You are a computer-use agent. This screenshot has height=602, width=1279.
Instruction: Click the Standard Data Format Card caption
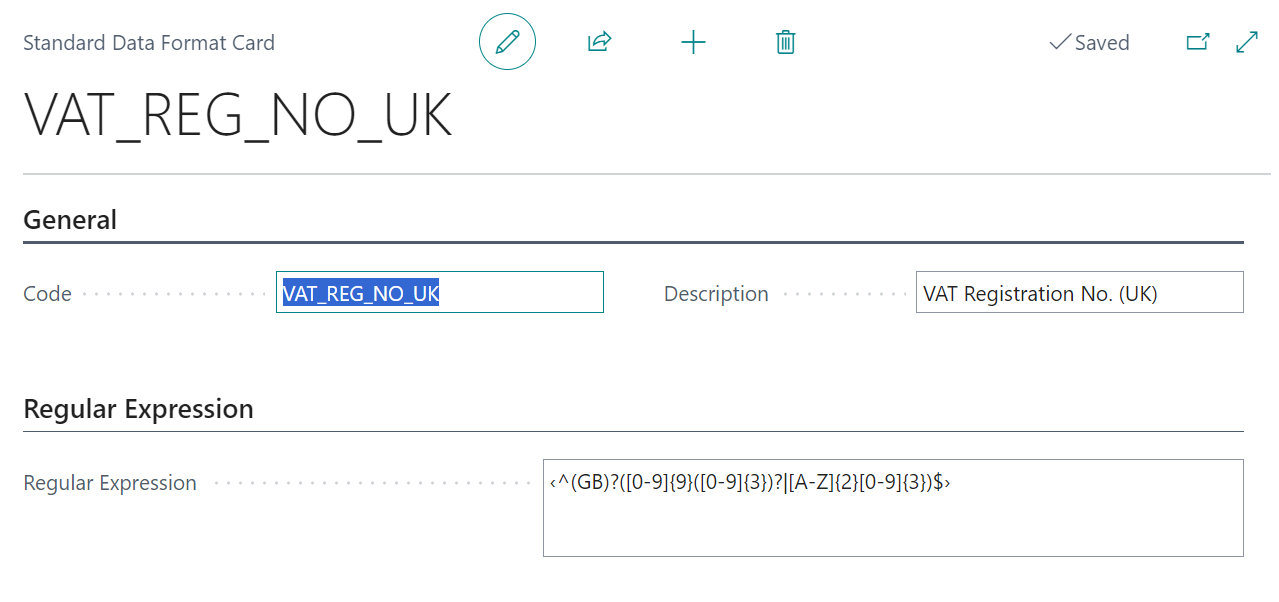pos(149,43)
